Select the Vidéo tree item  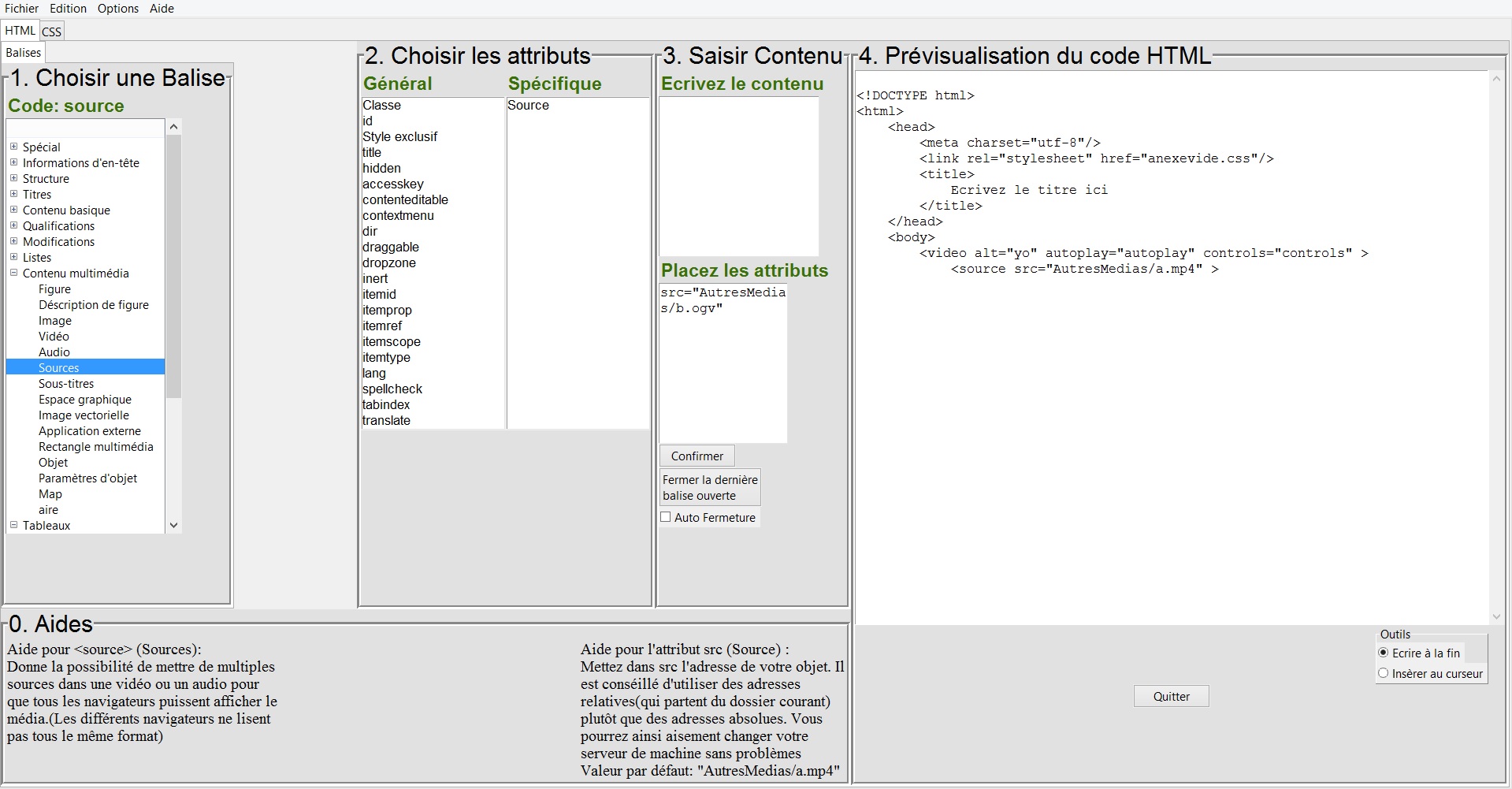click(54, 337)
